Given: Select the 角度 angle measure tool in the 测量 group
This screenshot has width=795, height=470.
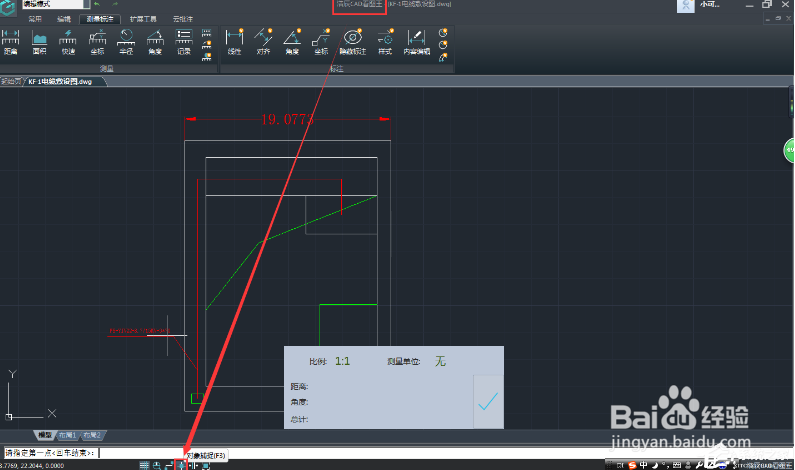Looking at the screenshot, I should click(155, 42).
